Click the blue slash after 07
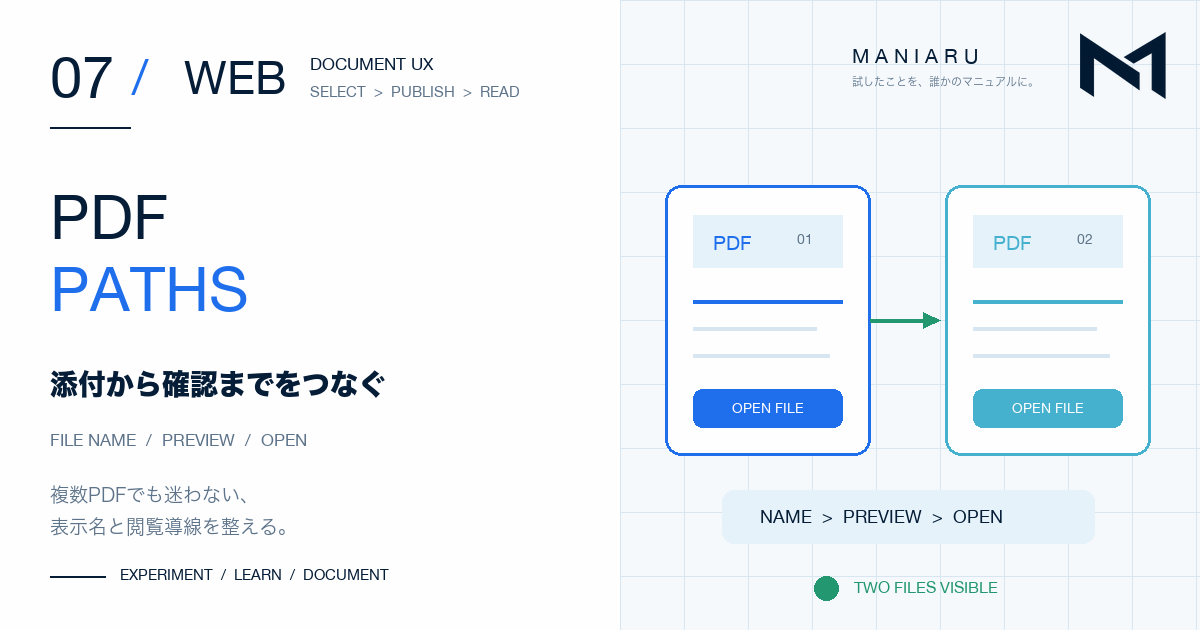Image resolution: width=1200 pixels, height=630 pixels. coord(140,78)
